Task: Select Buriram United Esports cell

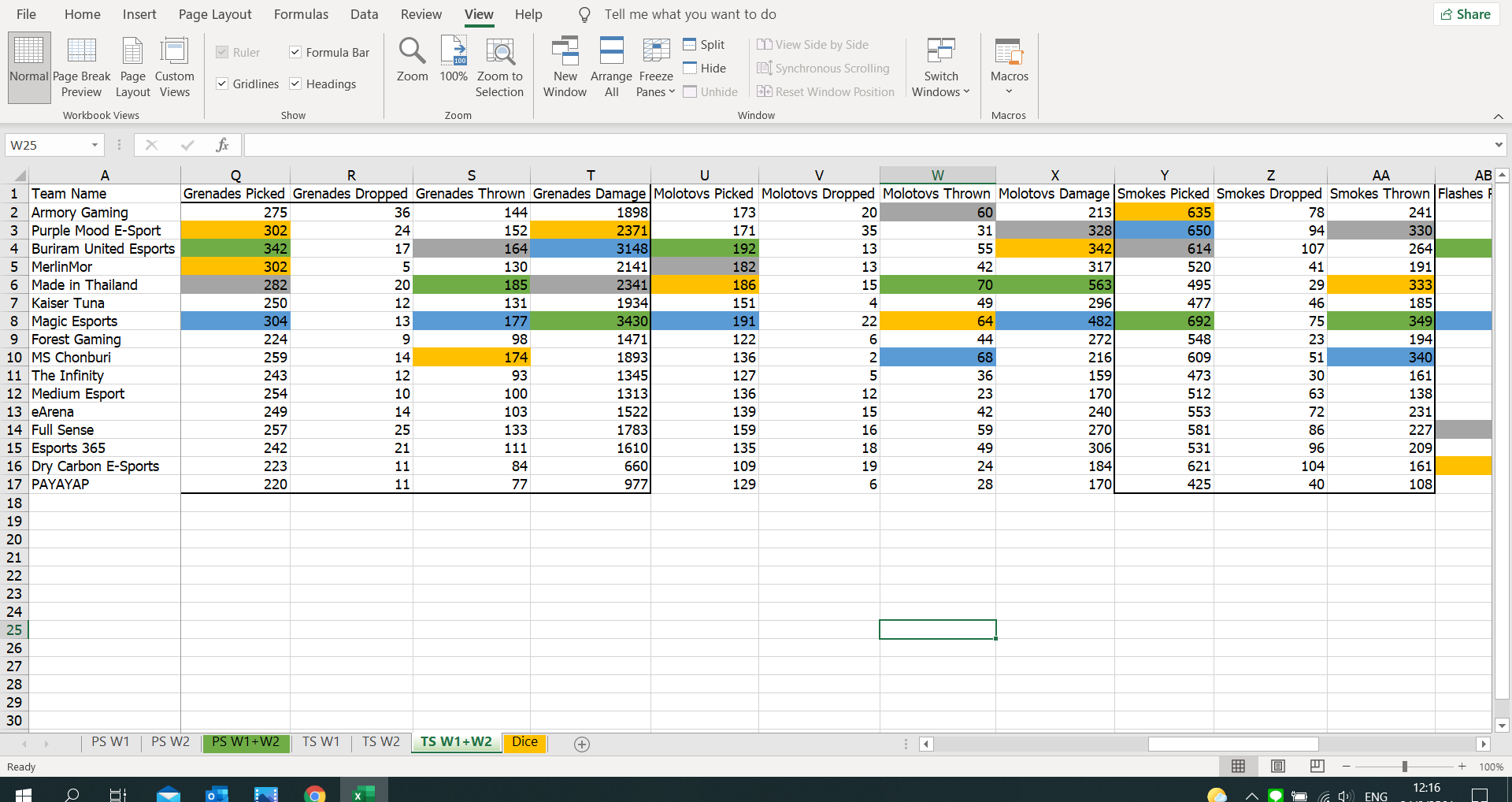Action: [104, 249]
